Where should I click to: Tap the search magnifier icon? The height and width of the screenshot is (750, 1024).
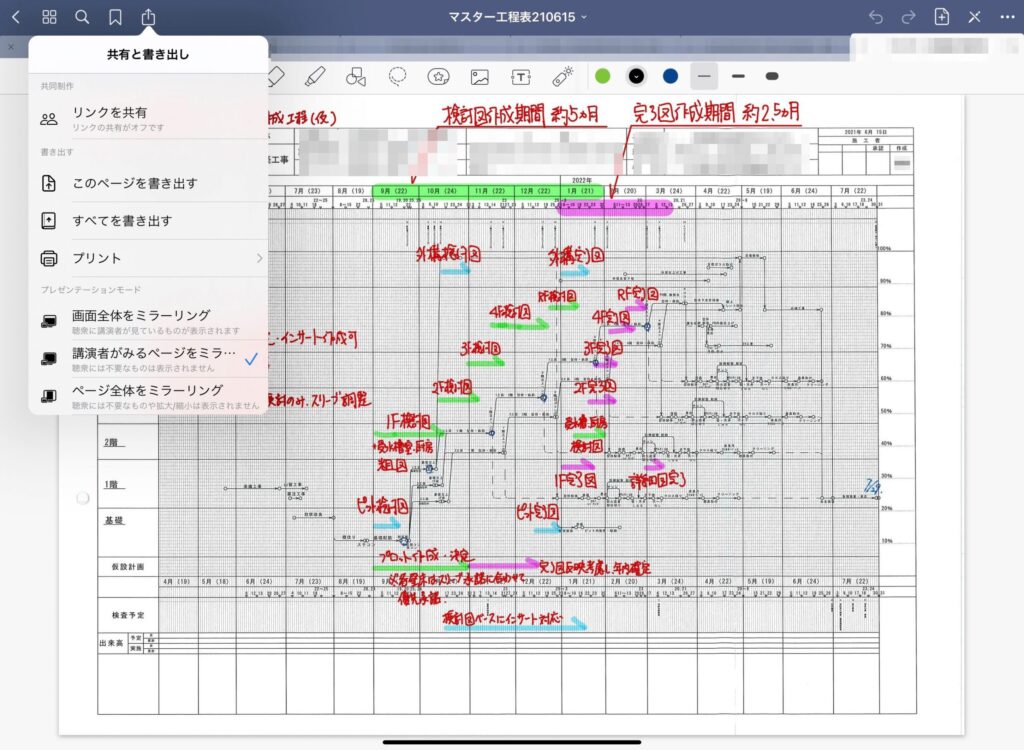(82, 17)
